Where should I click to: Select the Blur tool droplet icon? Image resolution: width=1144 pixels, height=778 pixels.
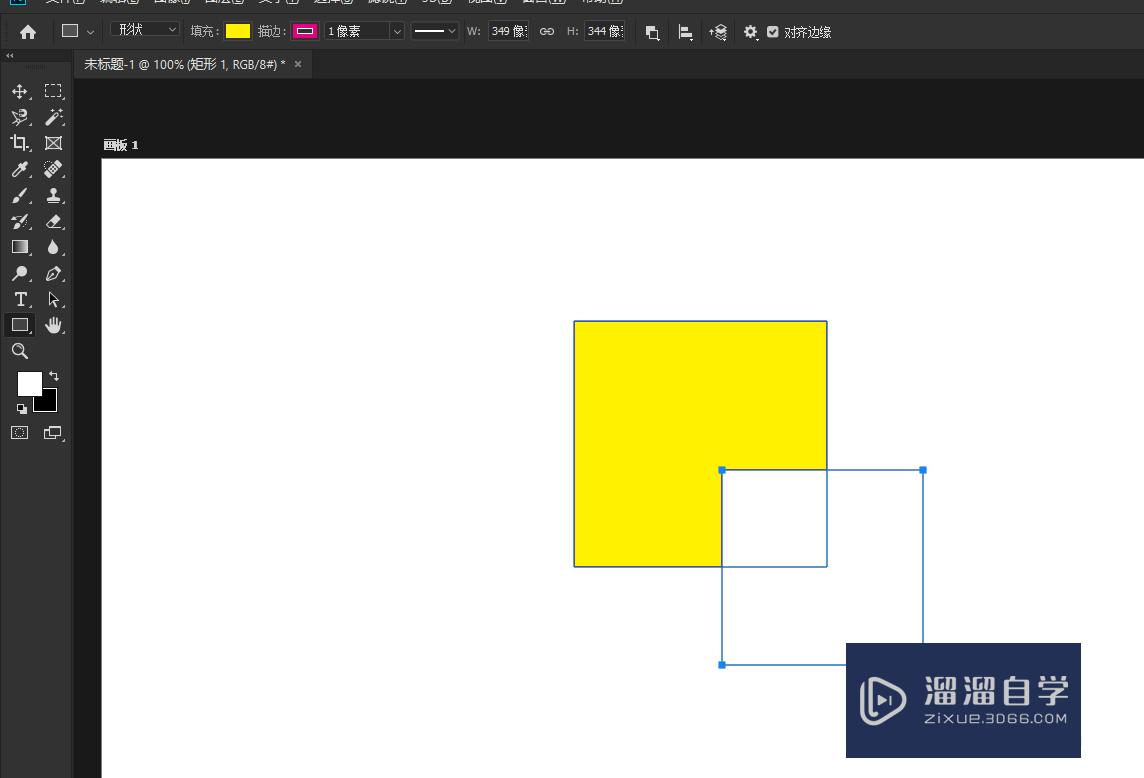[x=53, y=247]
